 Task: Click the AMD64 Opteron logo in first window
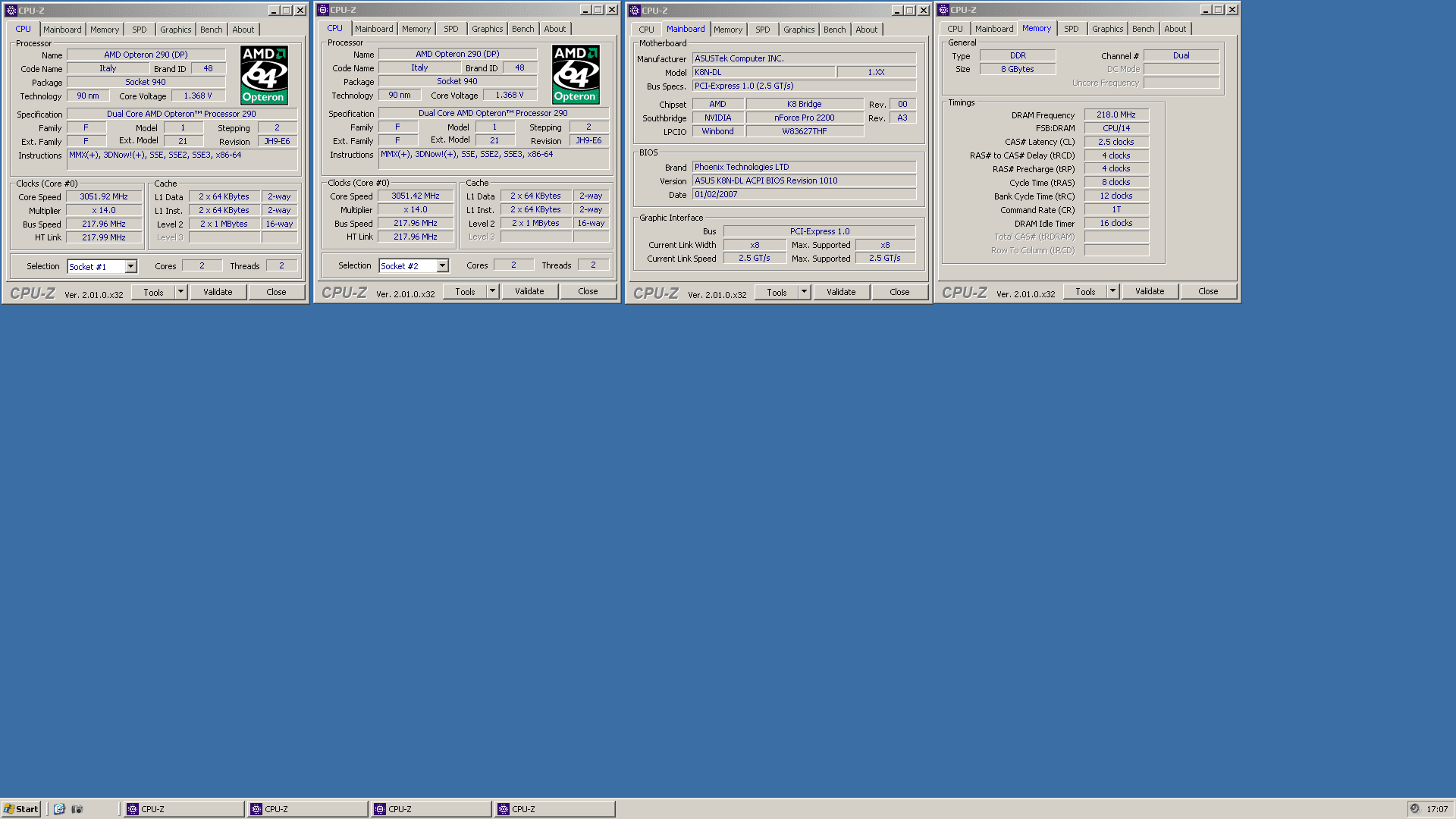(x=264, y=75)
